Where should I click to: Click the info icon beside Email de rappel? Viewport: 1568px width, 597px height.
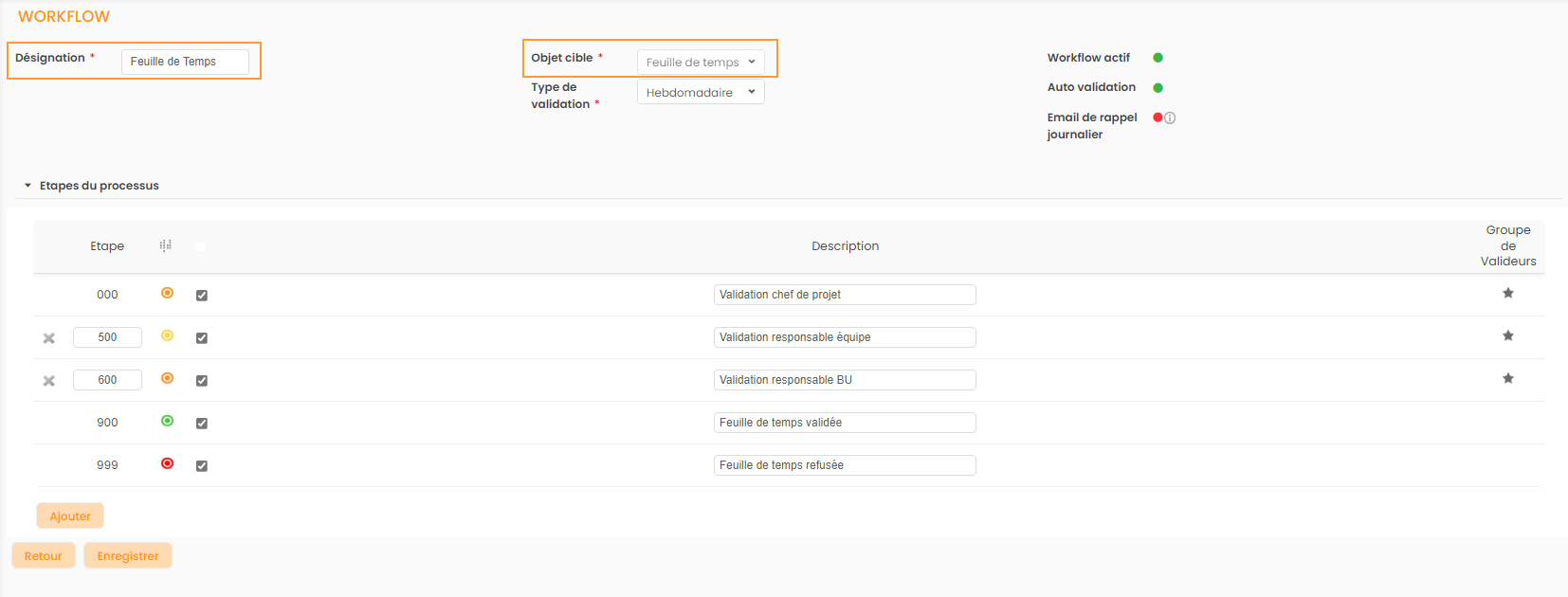[1170, 118]
